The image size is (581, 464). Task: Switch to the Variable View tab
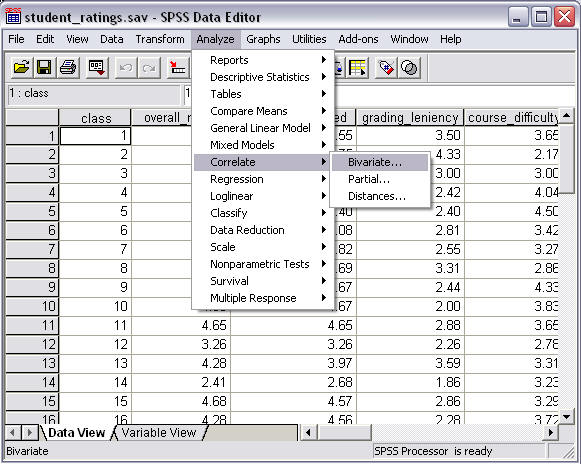click(159, 433)
